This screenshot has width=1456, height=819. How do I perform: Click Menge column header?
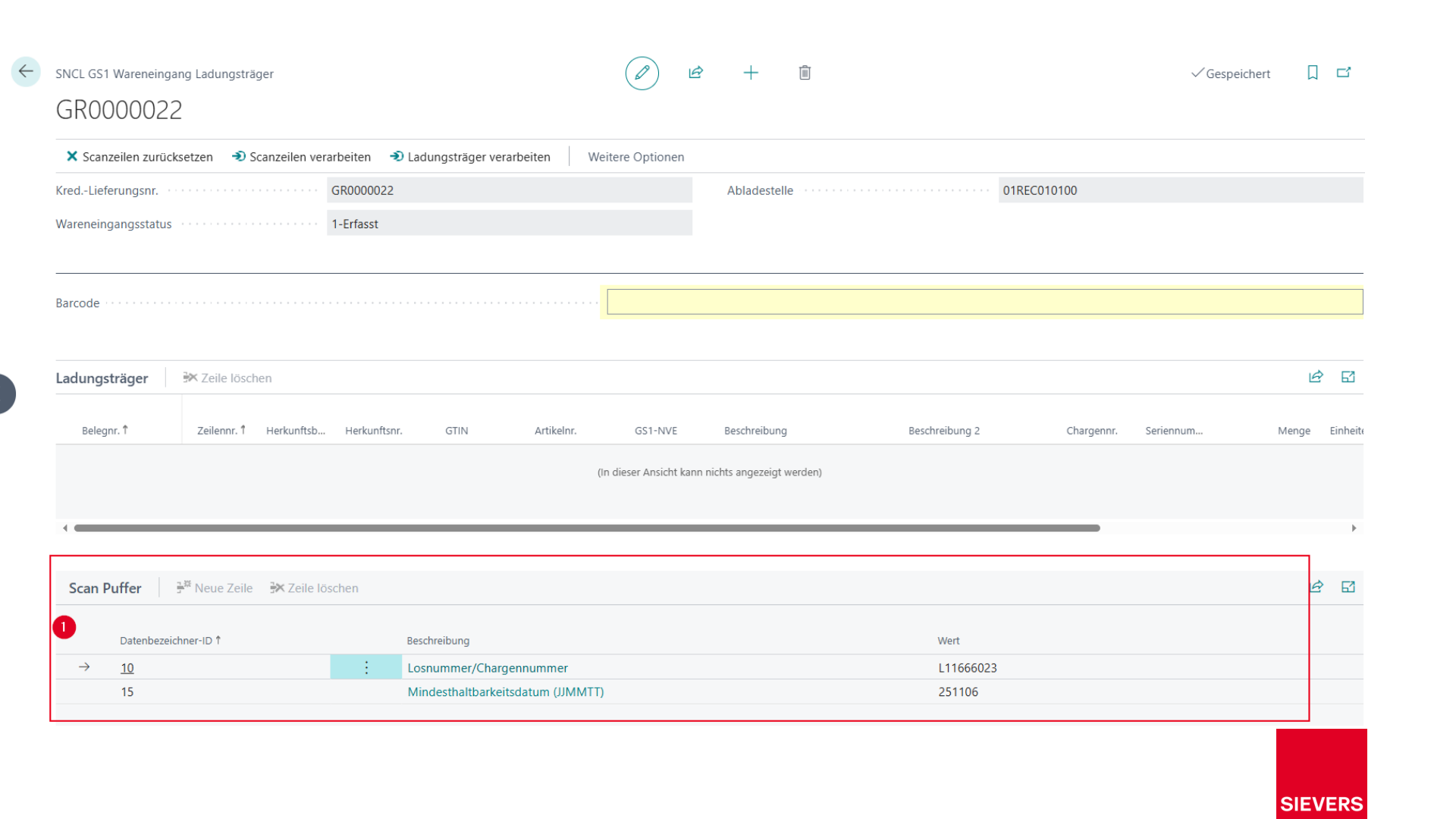pos(1294,431)
